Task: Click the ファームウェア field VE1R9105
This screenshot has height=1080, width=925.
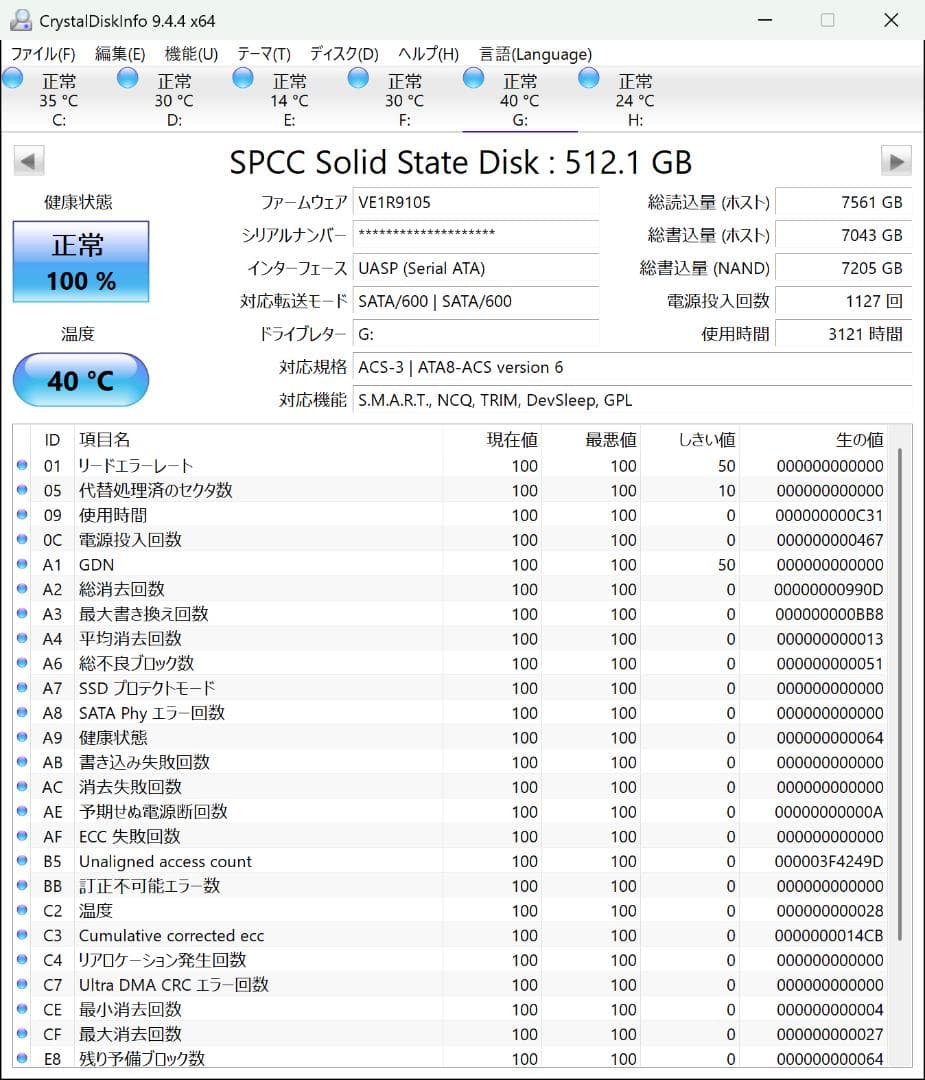Action: tap(476, 202)
